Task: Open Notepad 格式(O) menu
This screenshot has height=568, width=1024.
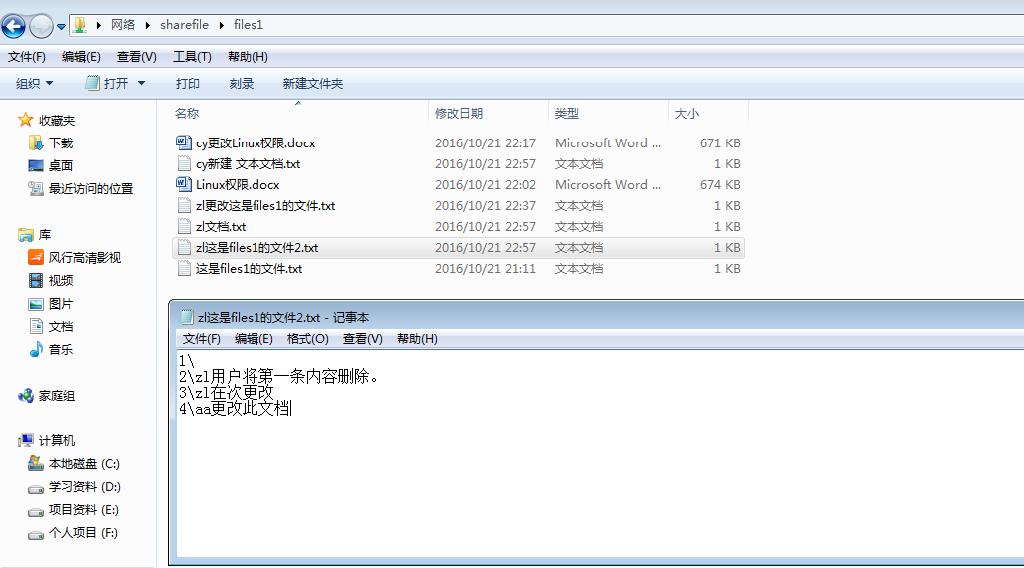Action: [x=308, y=339]
